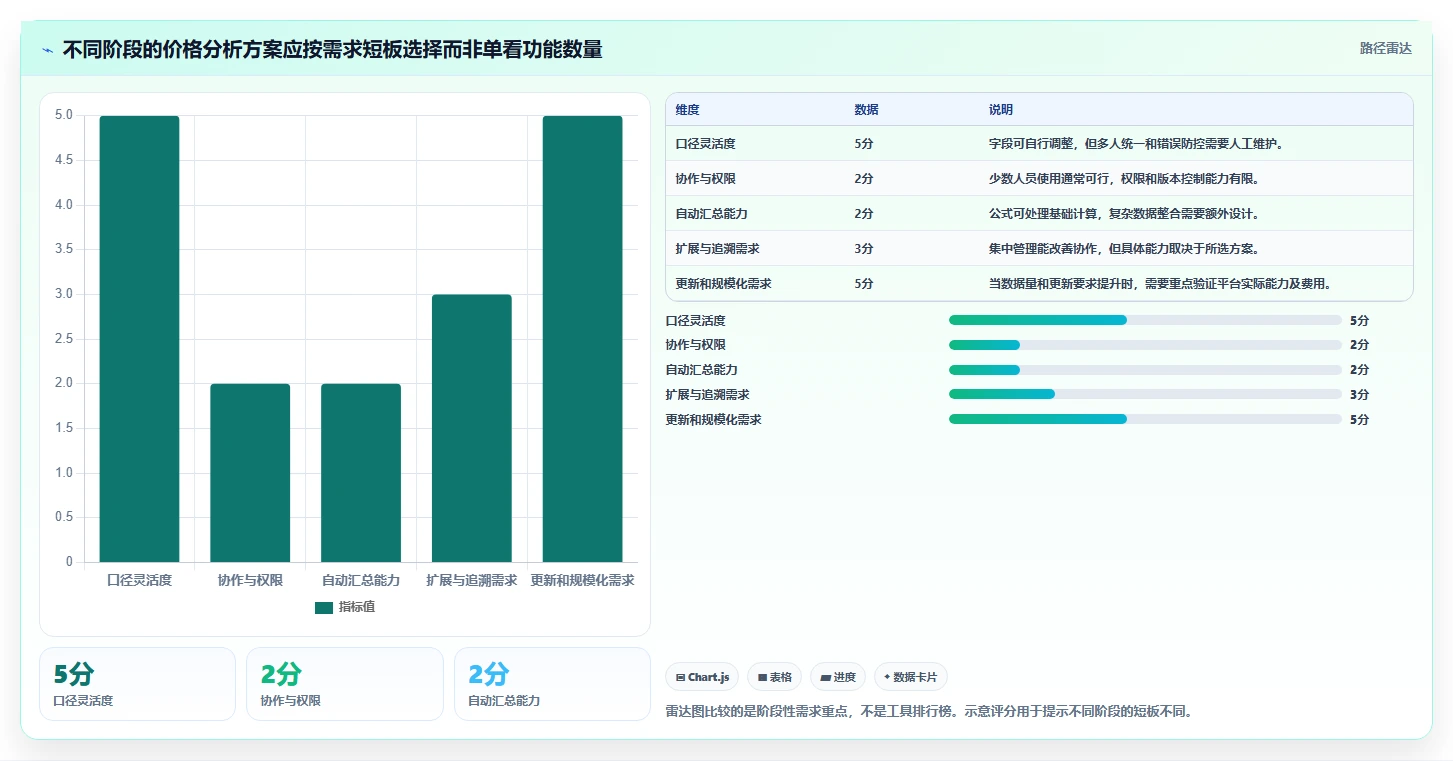Click the 更新和规模化需求 bar in the chart

point(582,339)
